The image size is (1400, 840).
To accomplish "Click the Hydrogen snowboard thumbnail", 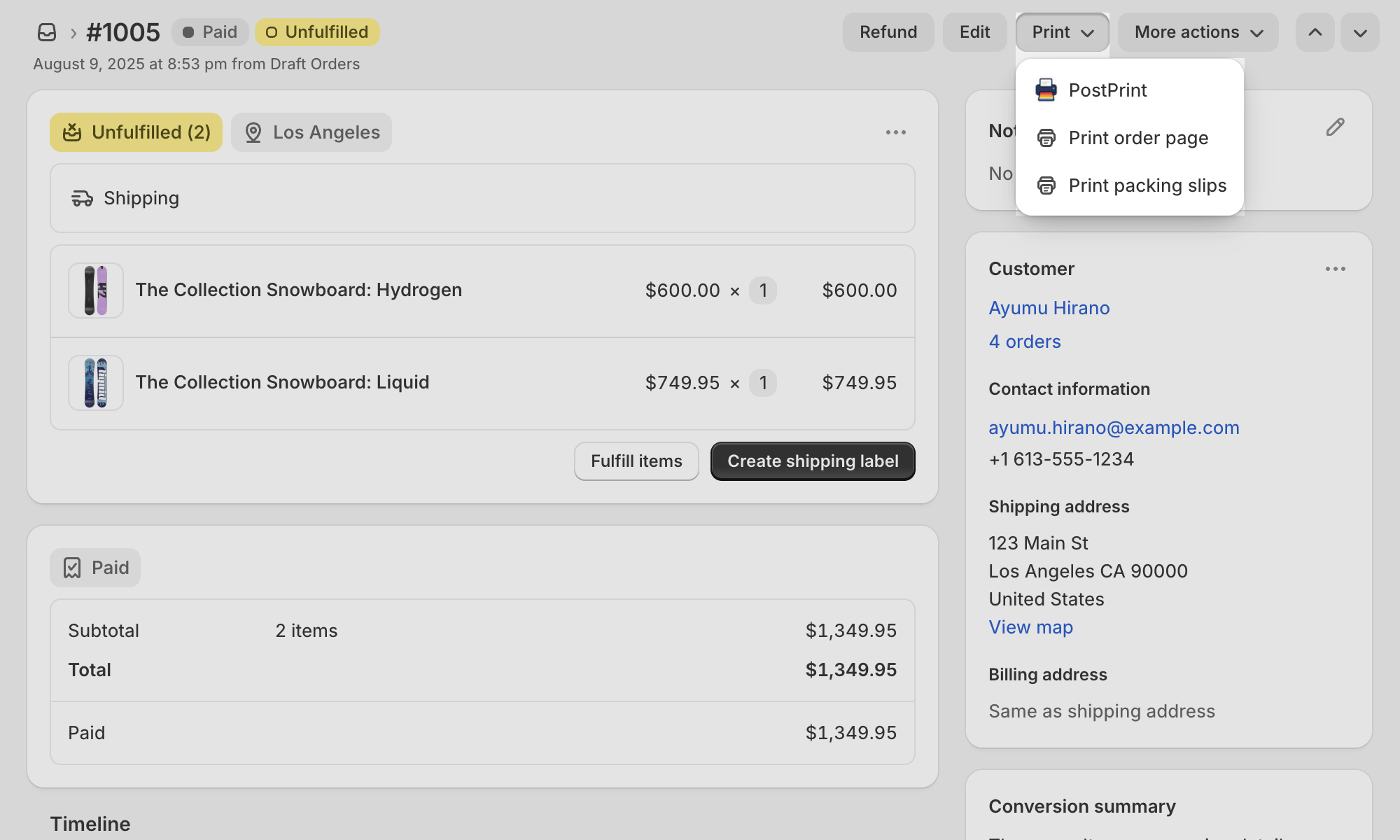I will (95, 290).
